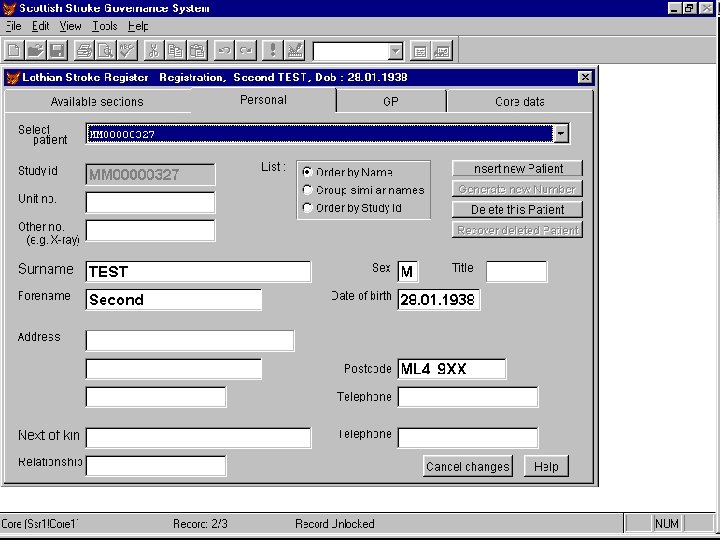Click the Relationship input field

tap(156, 466)
